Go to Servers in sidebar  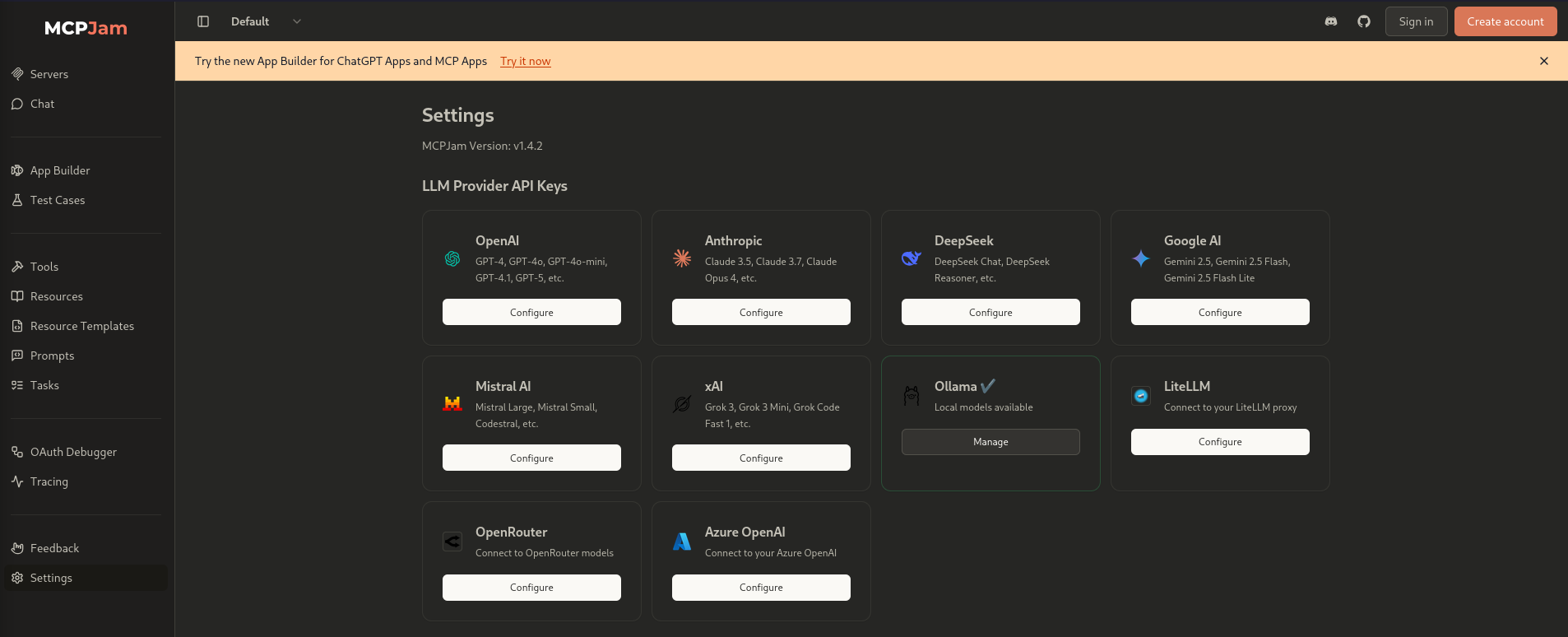(x=86, y=74)
